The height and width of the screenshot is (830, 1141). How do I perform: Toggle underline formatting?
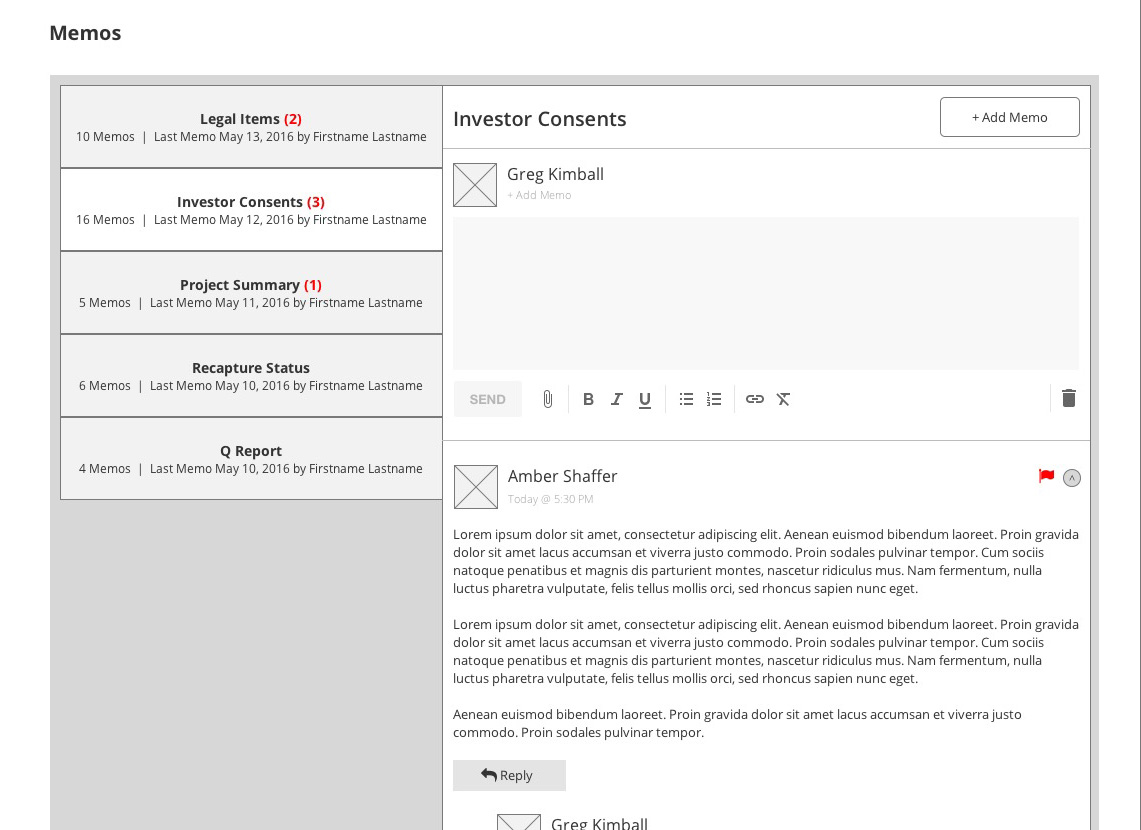click(x=645, y=400)
